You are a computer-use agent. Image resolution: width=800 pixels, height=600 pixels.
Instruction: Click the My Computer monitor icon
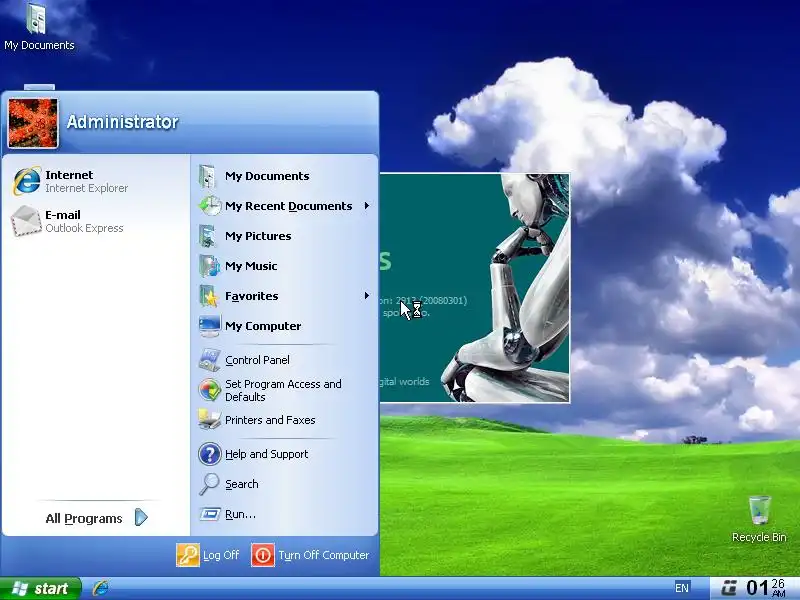(209, 326)
